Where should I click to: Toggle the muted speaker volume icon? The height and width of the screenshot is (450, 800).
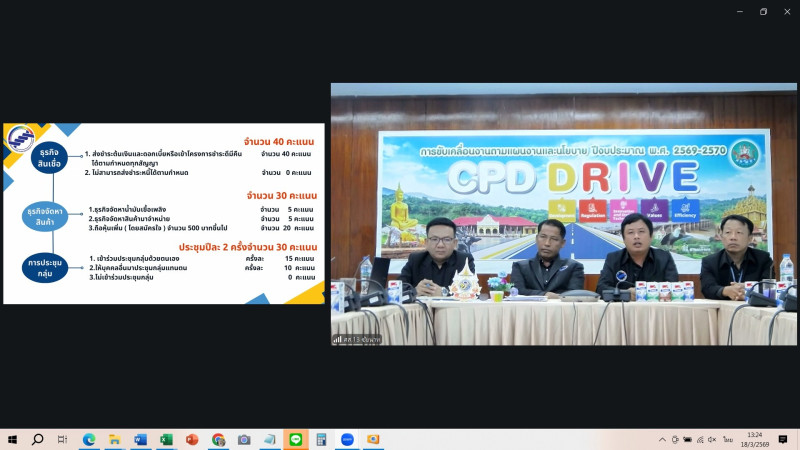(712, 439)
